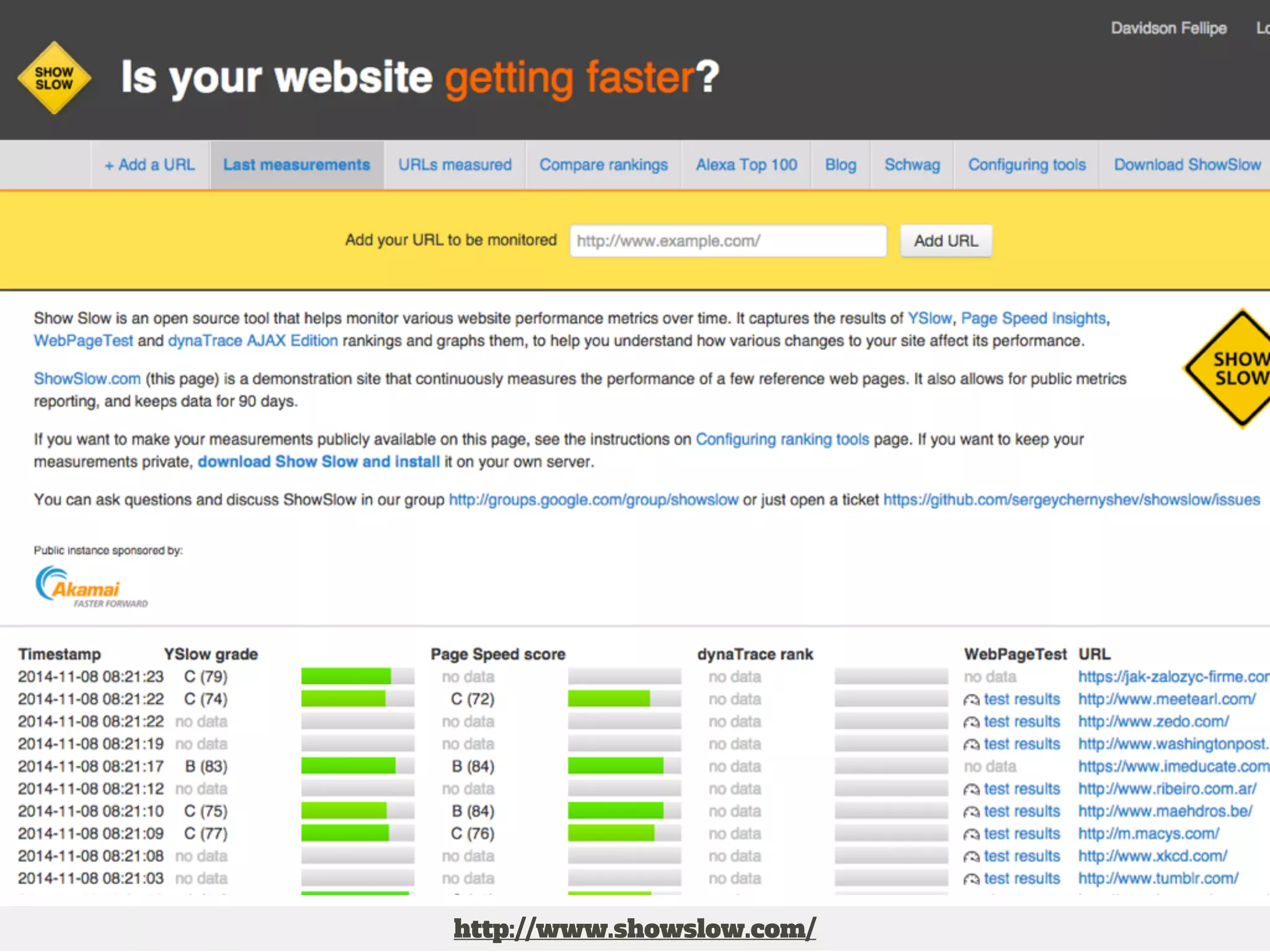Click WebPageTest gauge icon for m.macys.com row

971,834
